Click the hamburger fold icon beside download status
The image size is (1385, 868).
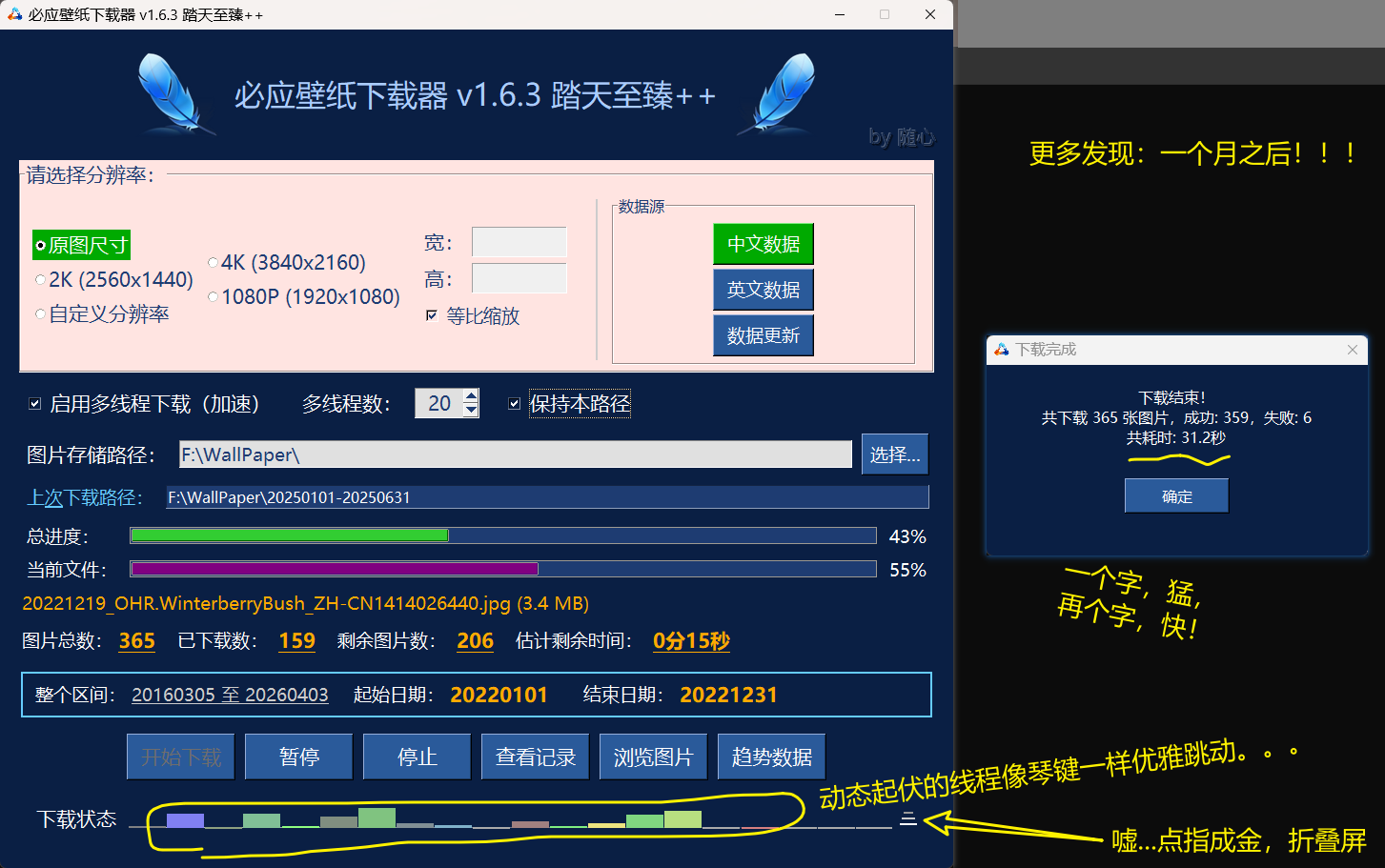pos(908,818)
